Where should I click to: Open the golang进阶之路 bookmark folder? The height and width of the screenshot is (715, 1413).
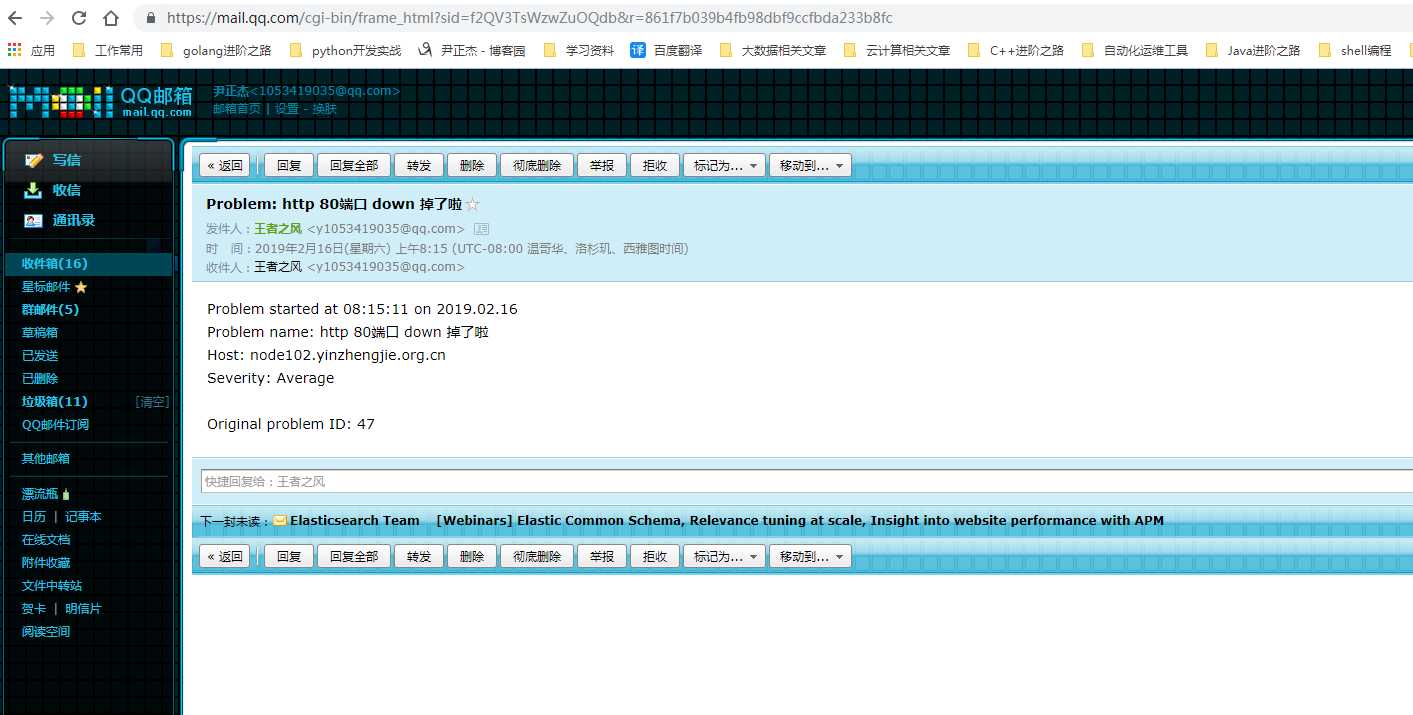tap(216, 50)
